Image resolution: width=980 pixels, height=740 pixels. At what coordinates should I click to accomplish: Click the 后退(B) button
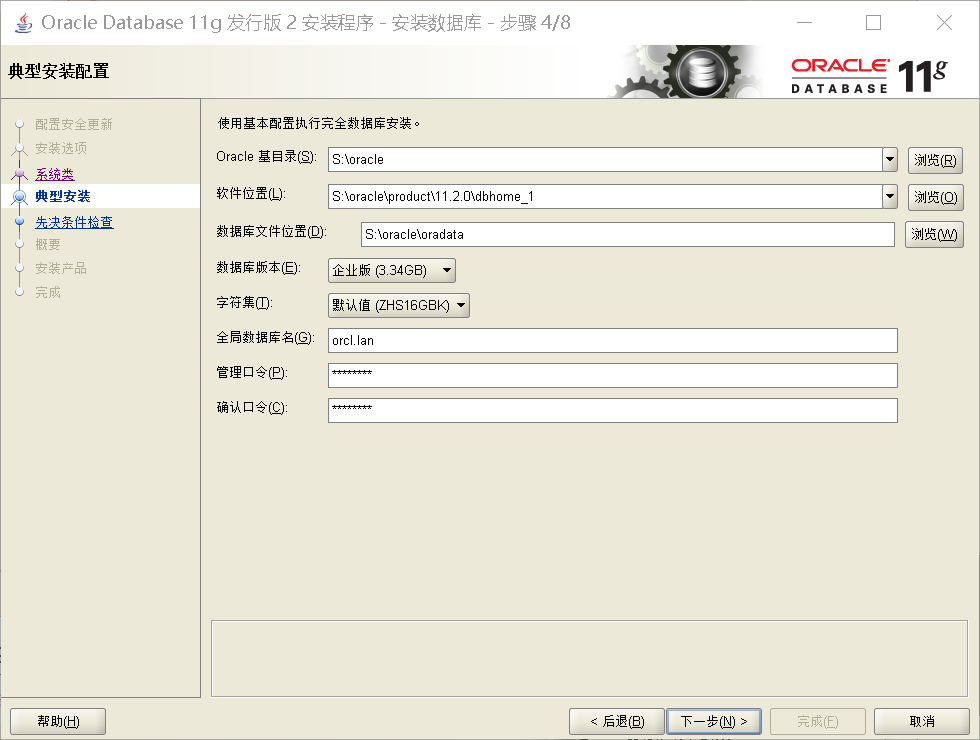616,721
